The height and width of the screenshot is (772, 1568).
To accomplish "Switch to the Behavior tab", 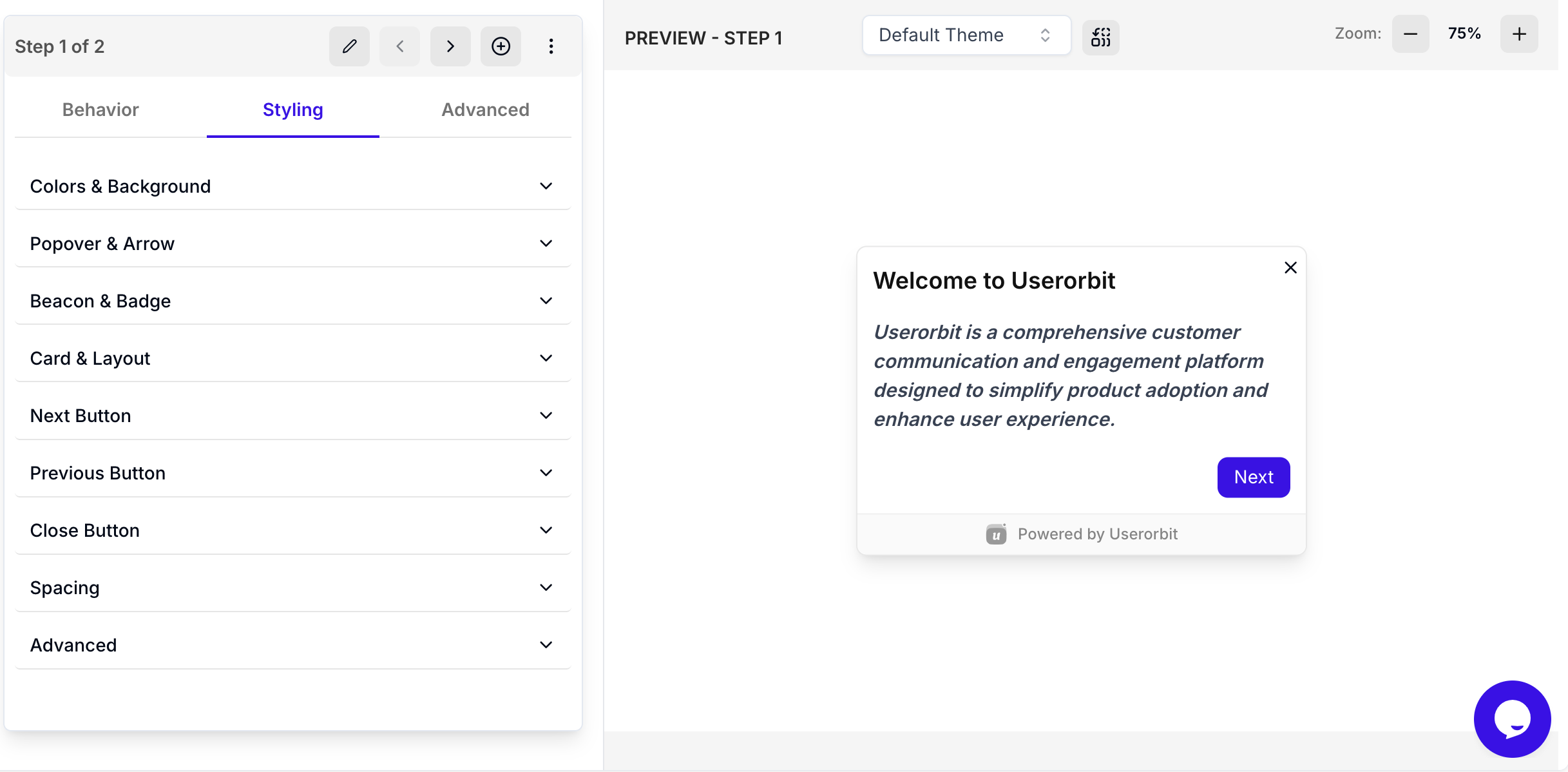I will 100,110.
